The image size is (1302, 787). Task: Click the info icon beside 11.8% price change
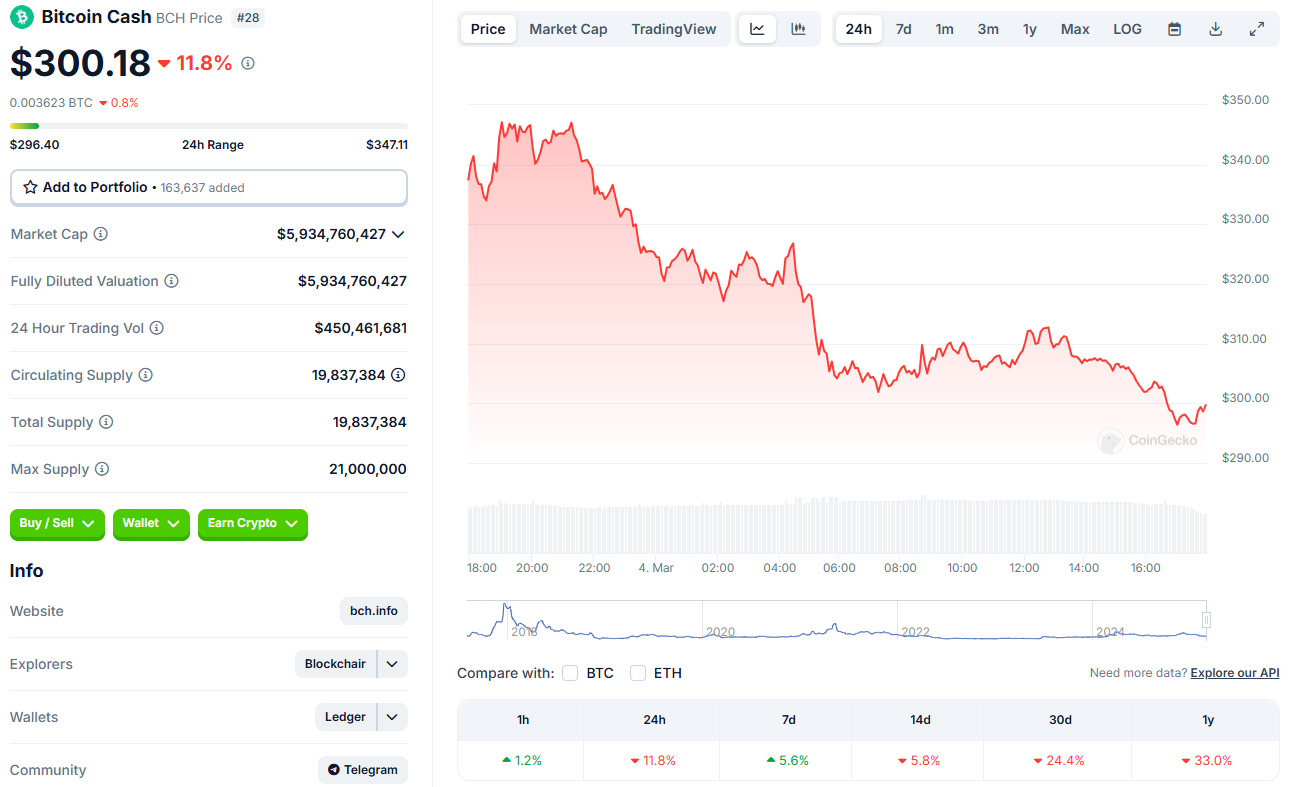tap(248, 63)
